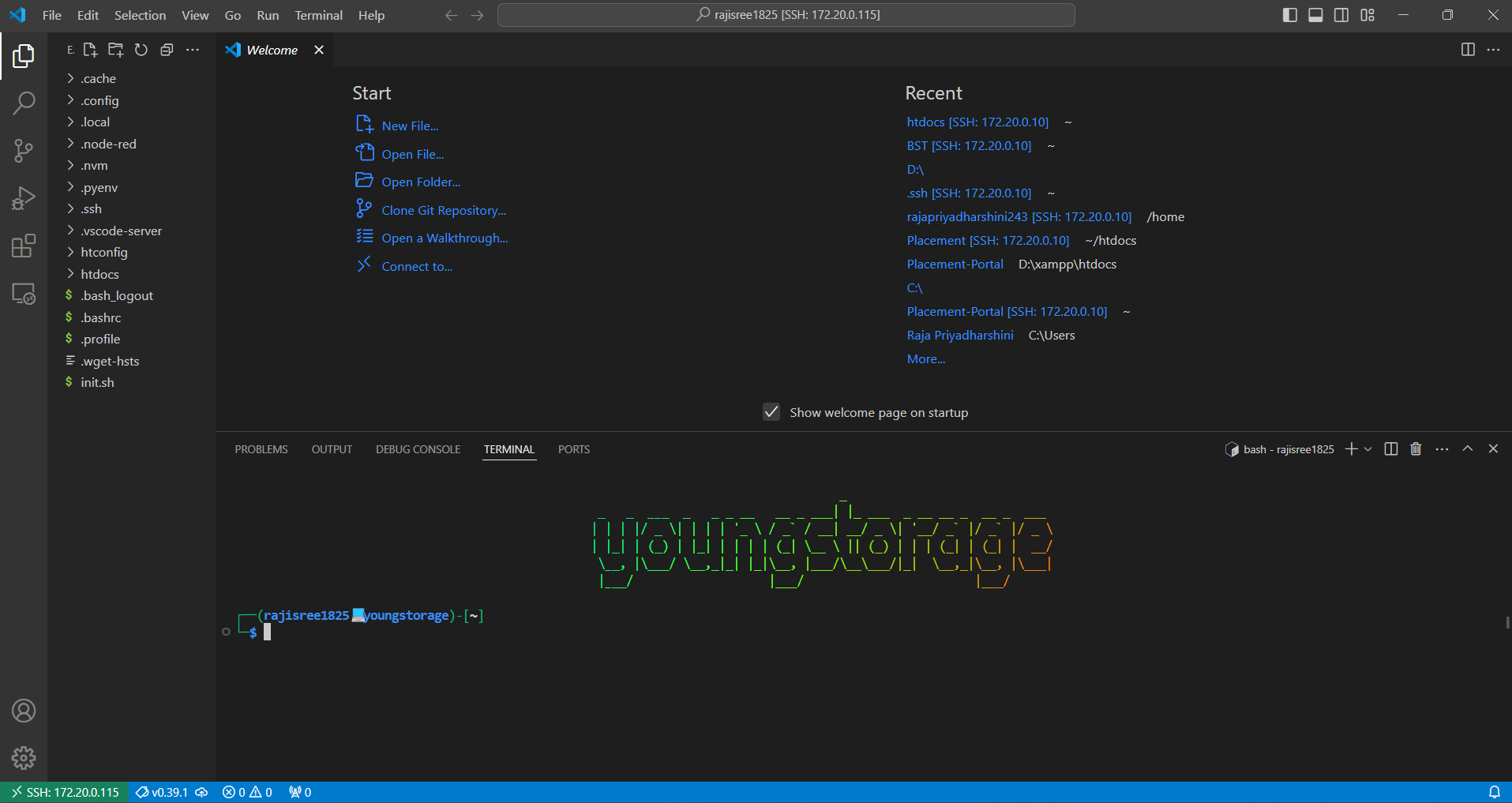Expand the htdocs folder

click(99, 274)
